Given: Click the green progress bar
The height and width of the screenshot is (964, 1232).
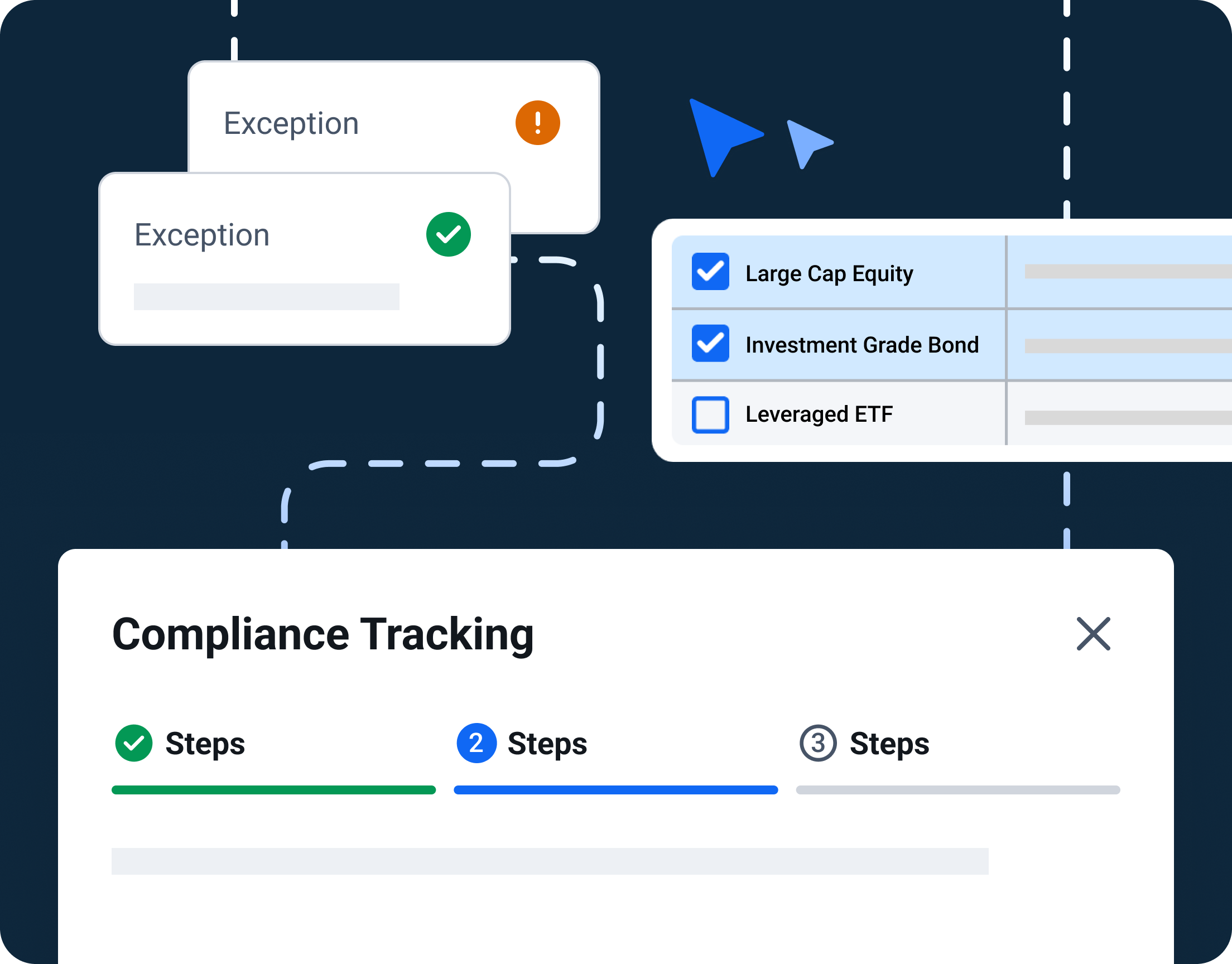Looking at the screenshot, I should [x=274, y=790].
